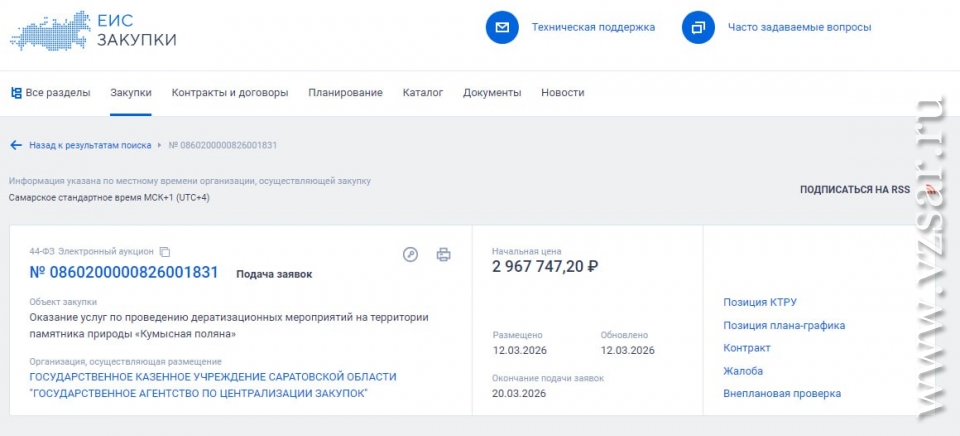960x436 pixels.
Task: Click the Позиция КТРУ link
Action: pos(760,302)
